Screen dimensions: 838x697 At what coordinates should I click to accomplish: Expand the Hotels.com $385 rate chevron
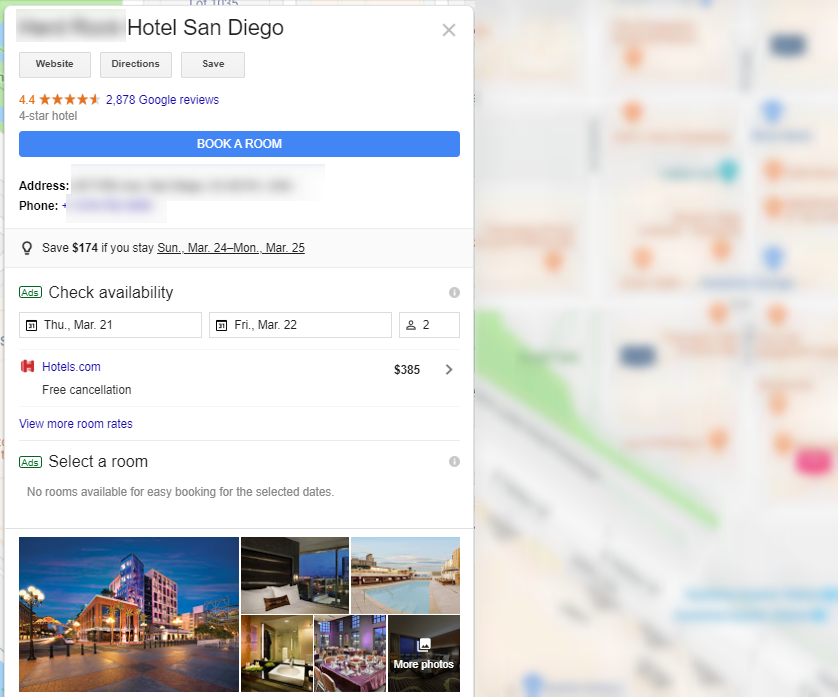point(449,369)
